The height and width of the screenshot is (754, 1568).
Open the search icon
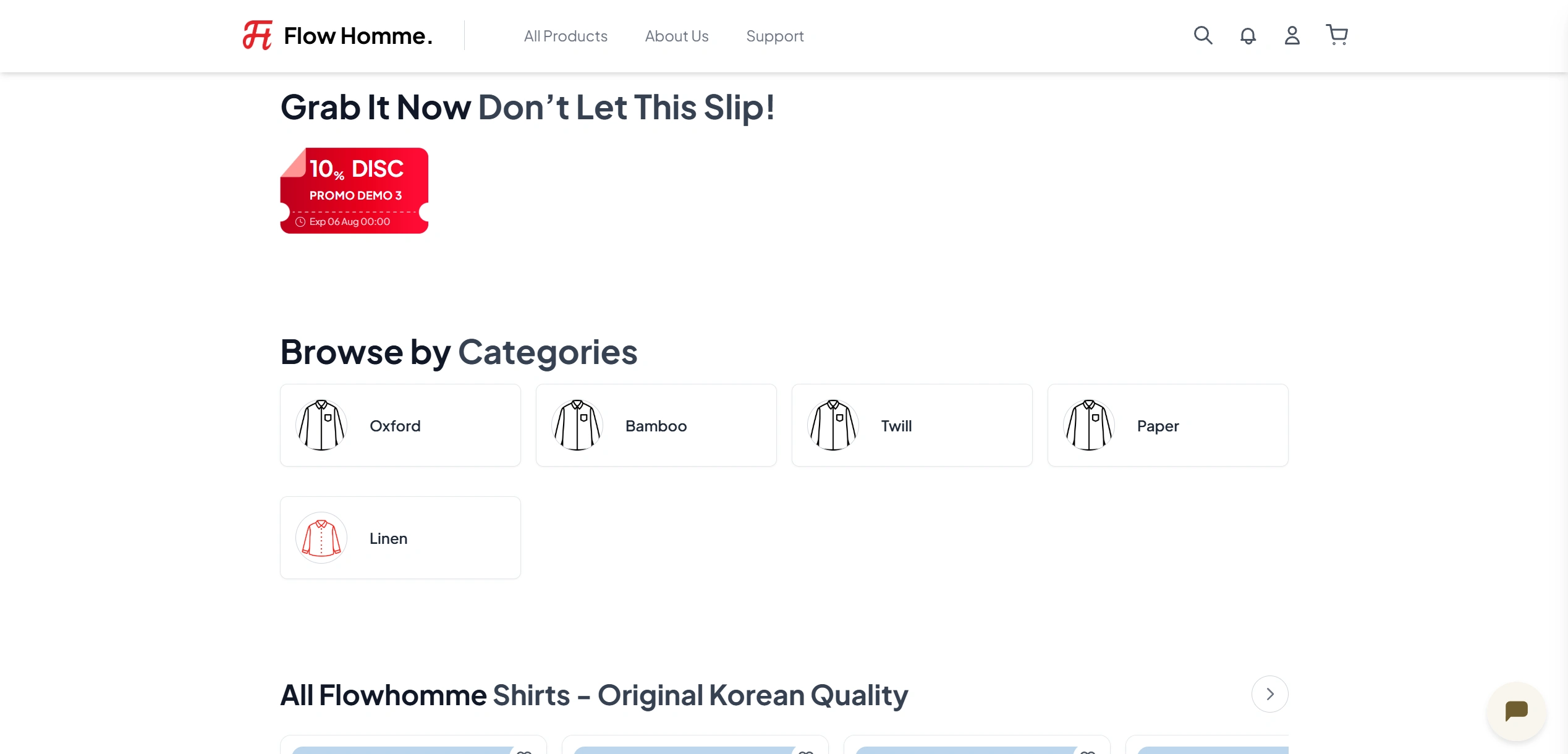click(1202, 35)
